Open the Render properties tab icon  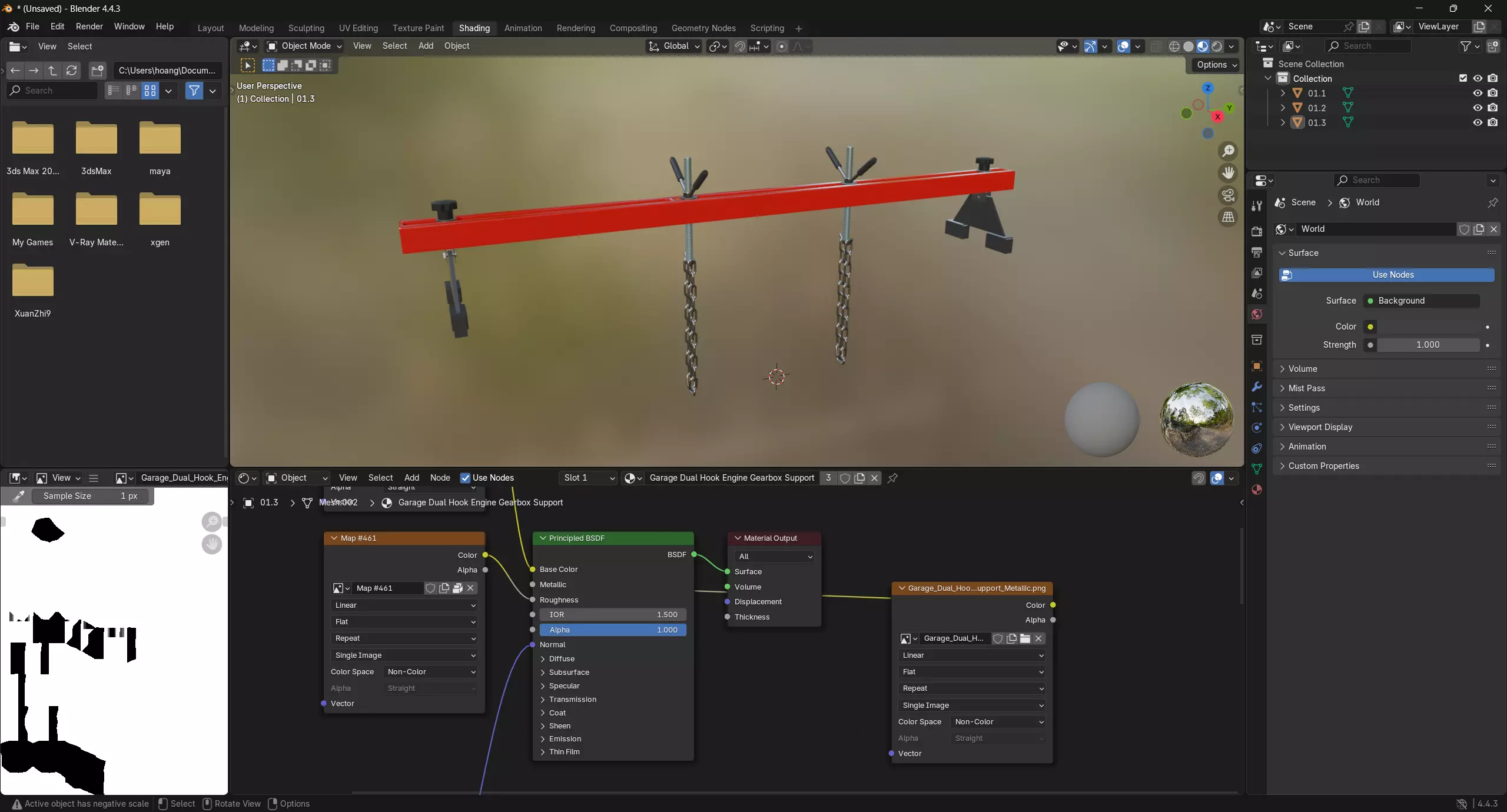tap(1257, 231)
